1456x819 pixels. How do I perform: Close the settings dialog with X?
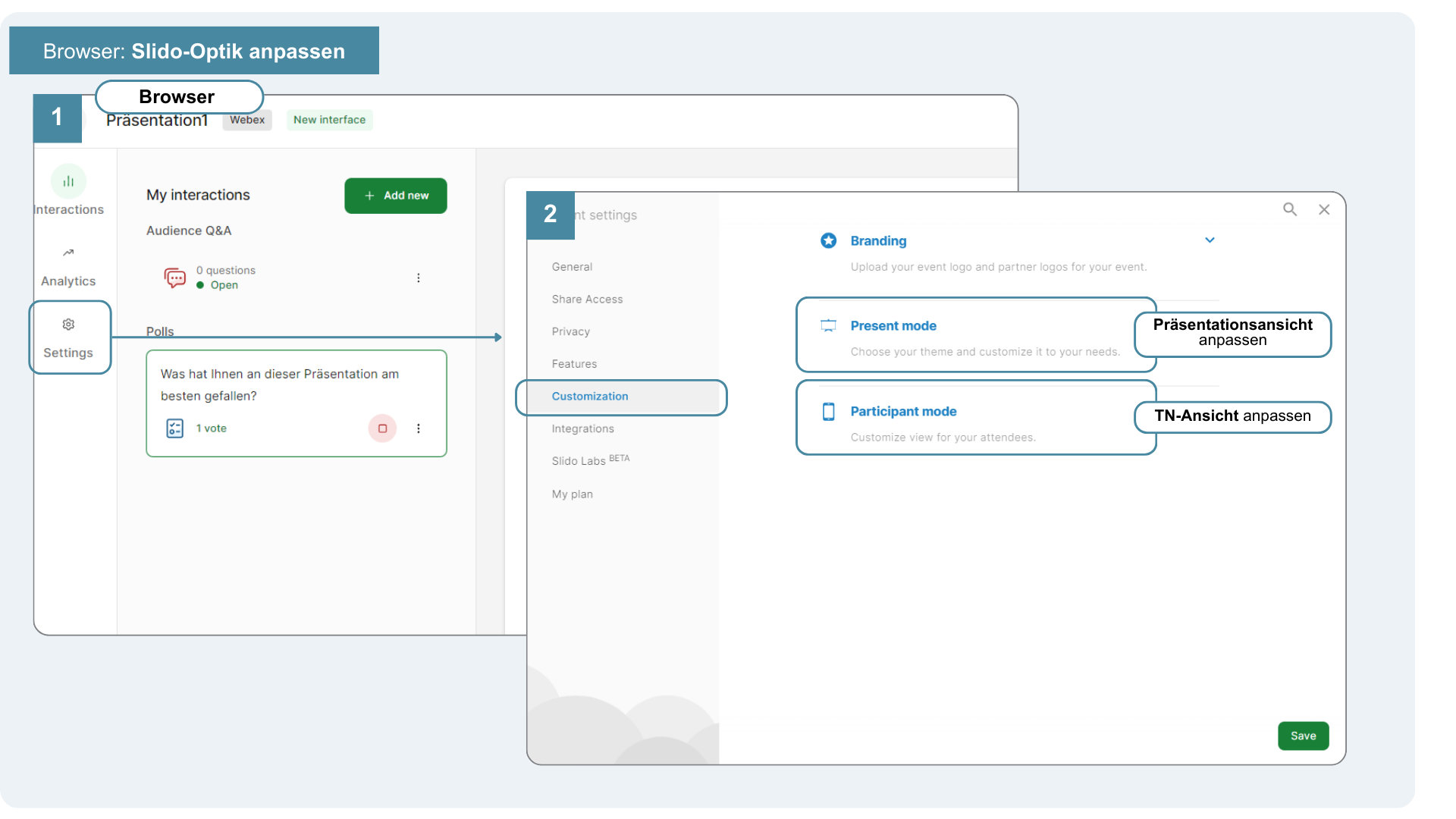pyautogui.click(x=1324, y=209)
